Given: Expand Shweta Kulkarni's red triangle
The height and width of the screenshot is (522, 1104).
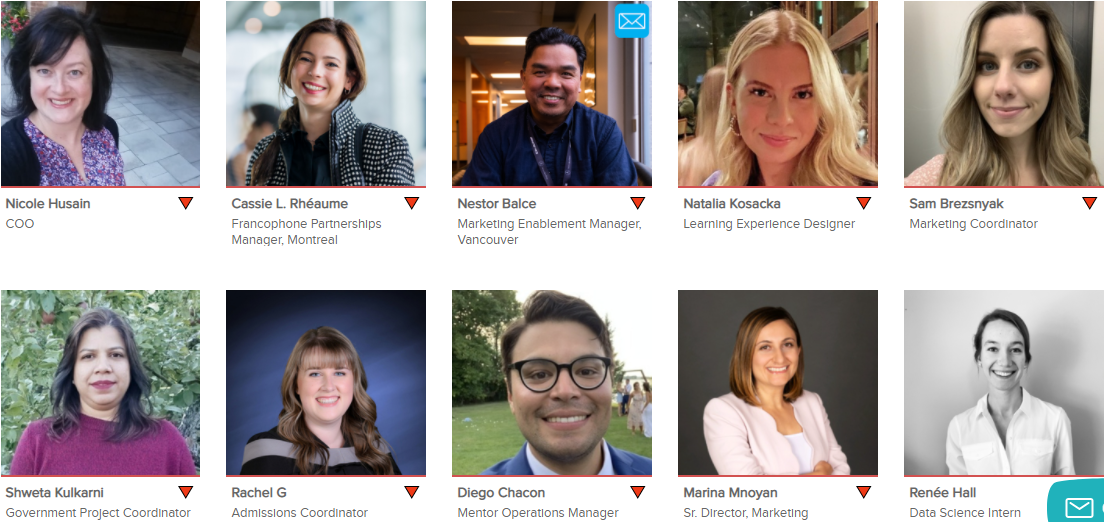Looking at the screenshot, I should pos(186,492).
